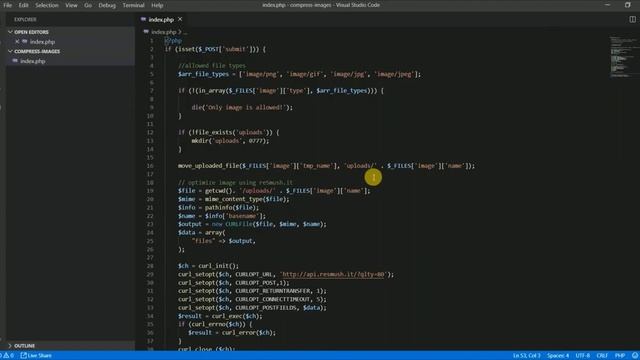The width and height of the screenshot is (640, 360).
Task: Click the //allowed file types comment
Action: click(212, 66)
